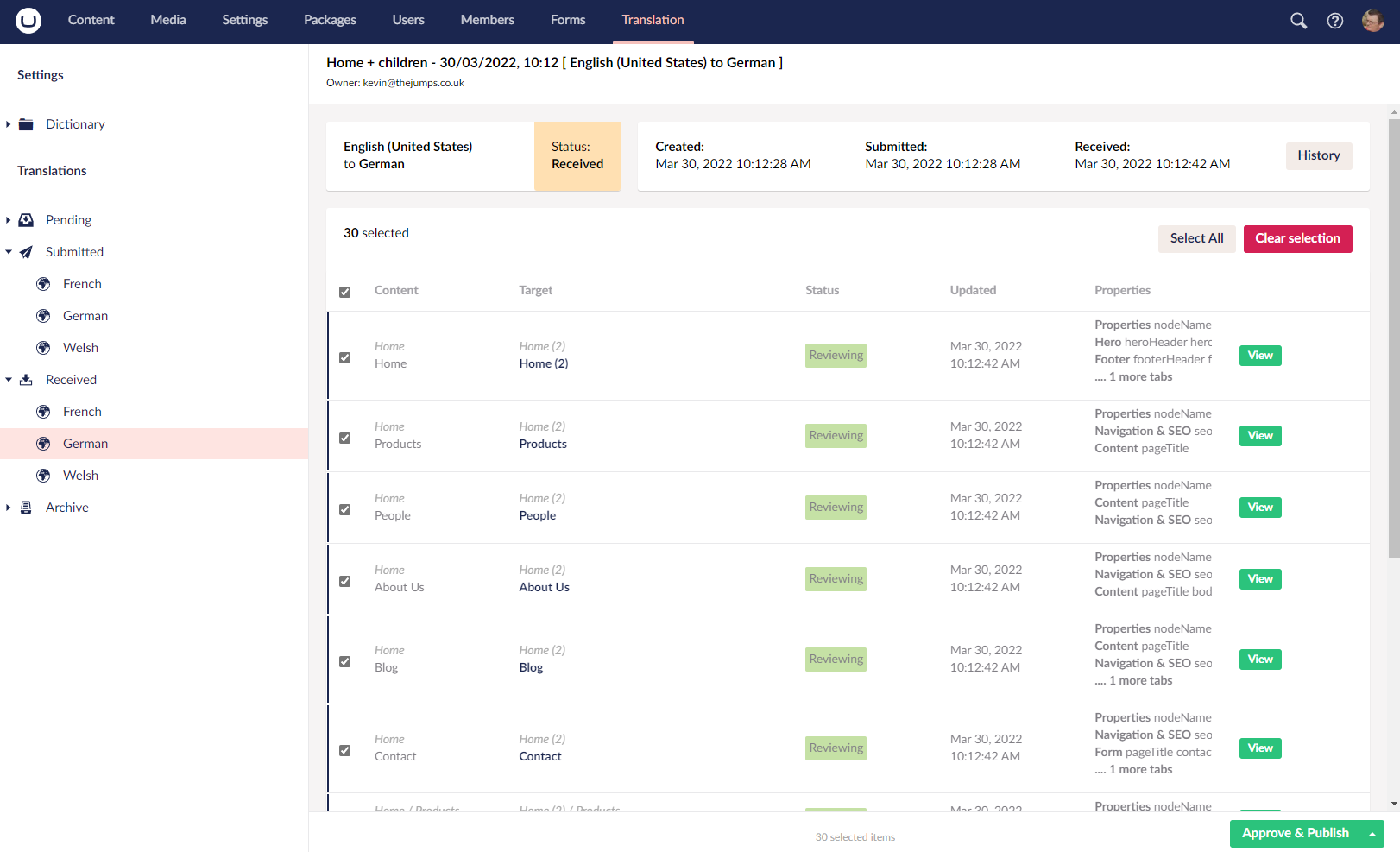
Task: Open the Approve & Publish dropdown arrow
Action: pyautogui.click(x=1372, y=834)
